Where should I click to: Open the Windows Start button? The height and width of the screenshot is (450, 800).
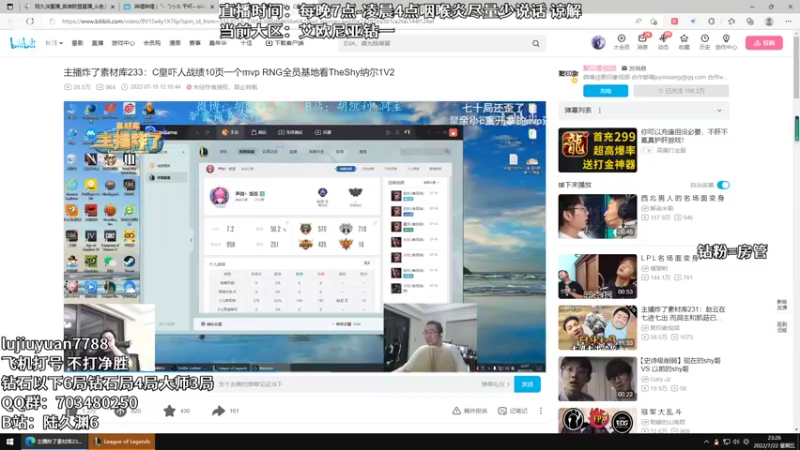pyautogui.click(x=10, y=442)
